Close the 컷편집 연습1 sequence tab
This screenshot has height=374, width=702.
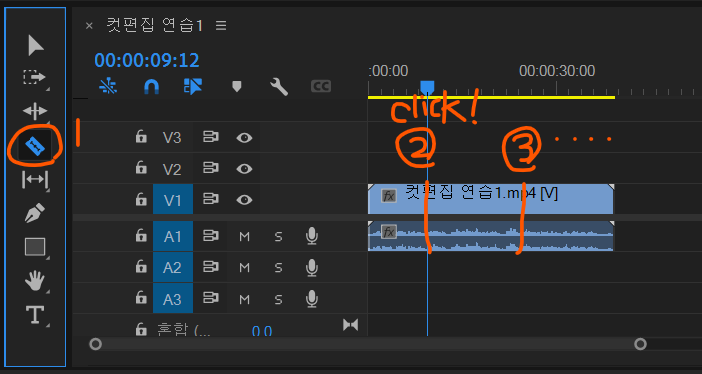point(89,26)
